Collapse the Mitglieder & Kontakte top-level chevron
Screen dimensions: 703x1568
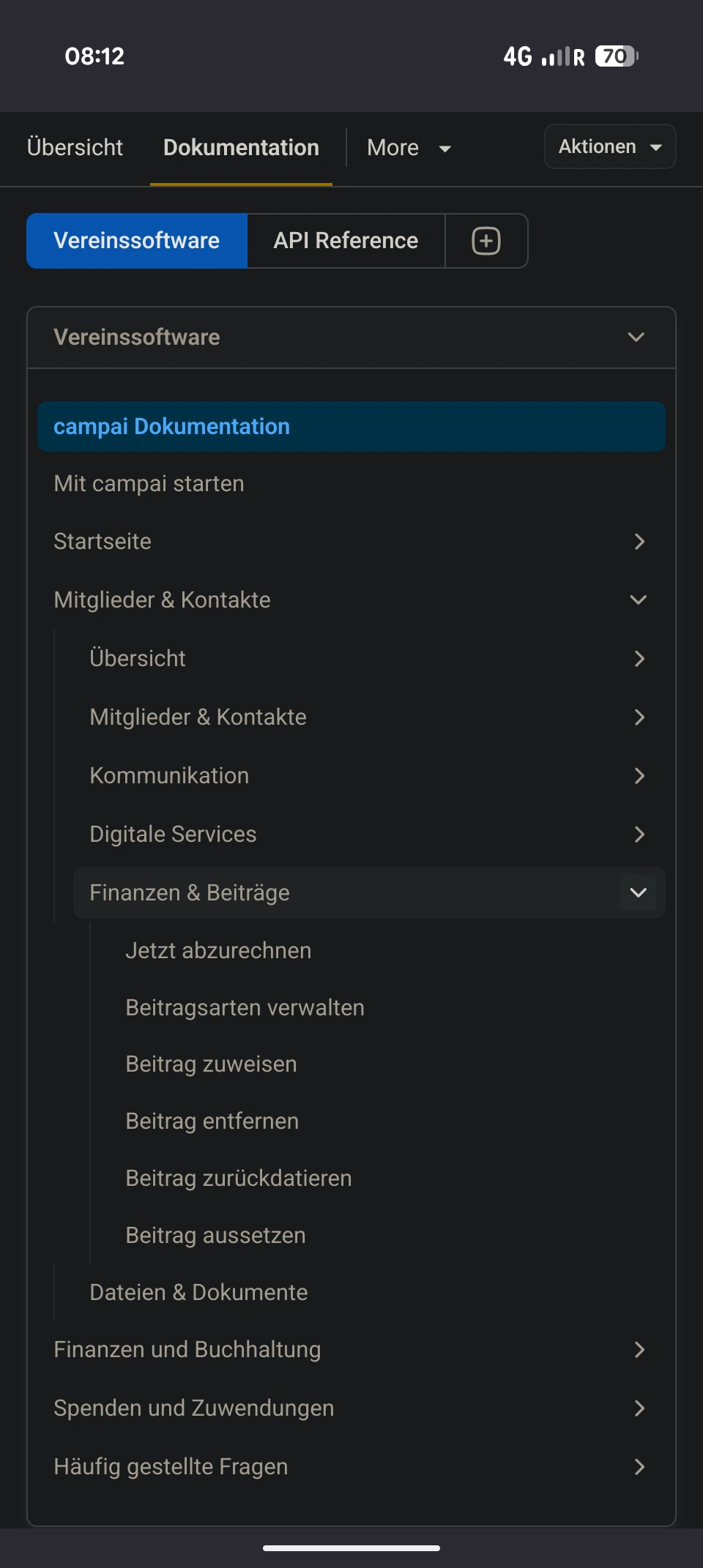tap(639, 600)
